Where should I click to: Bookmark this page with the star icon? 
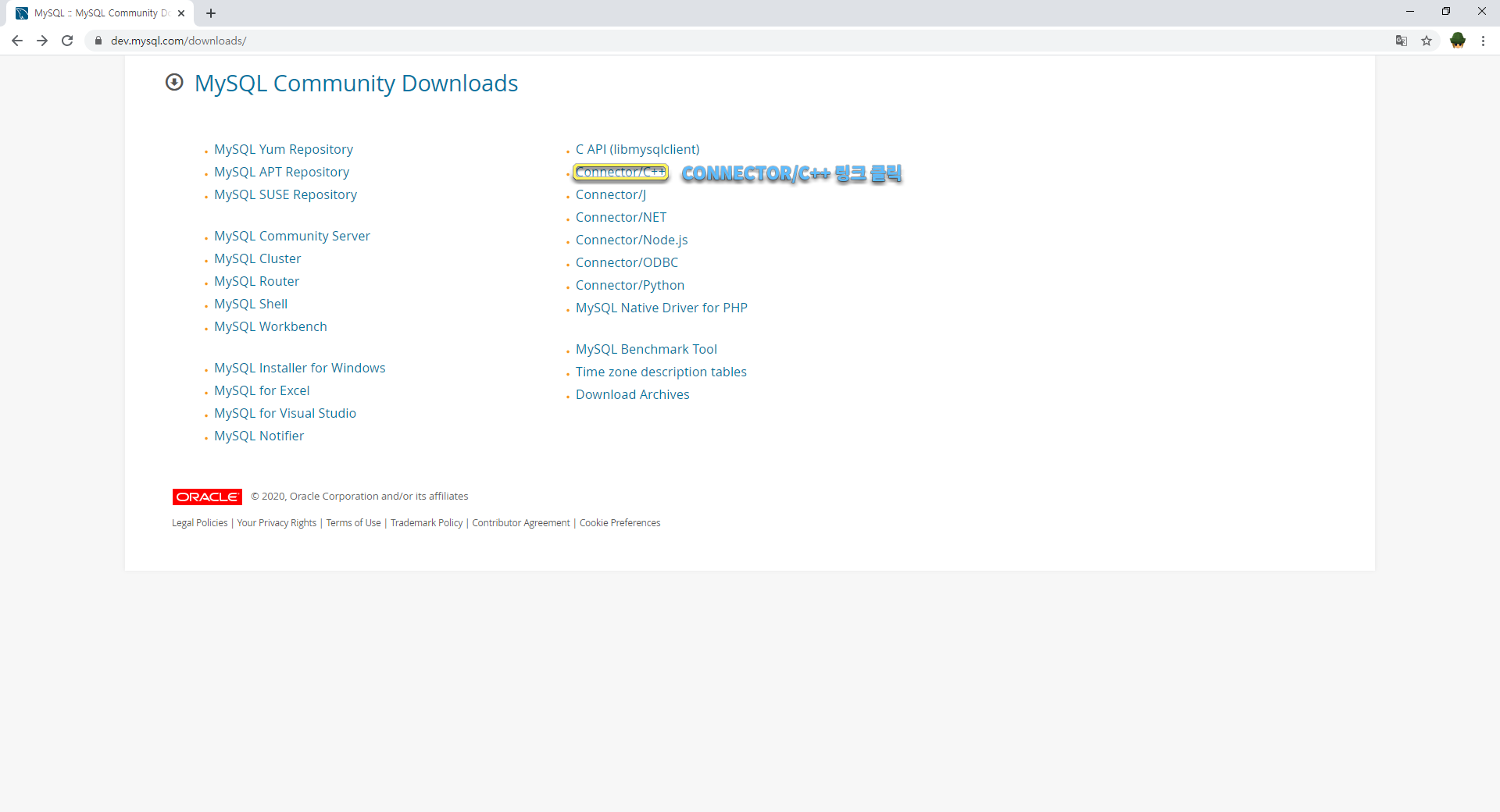point(1427,41)
